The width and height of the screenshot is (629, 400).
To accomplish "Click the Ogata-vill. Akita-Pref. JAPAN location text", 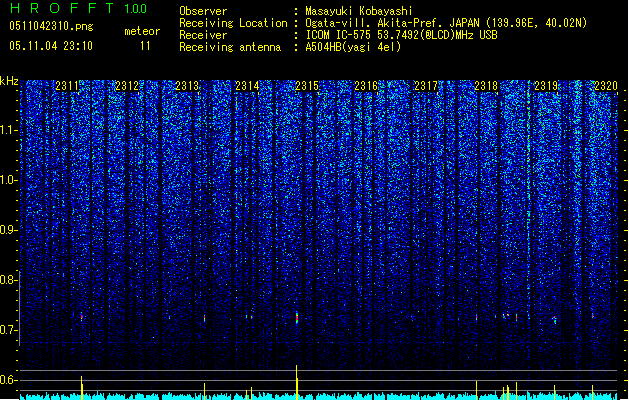I will tap(446, 23).
